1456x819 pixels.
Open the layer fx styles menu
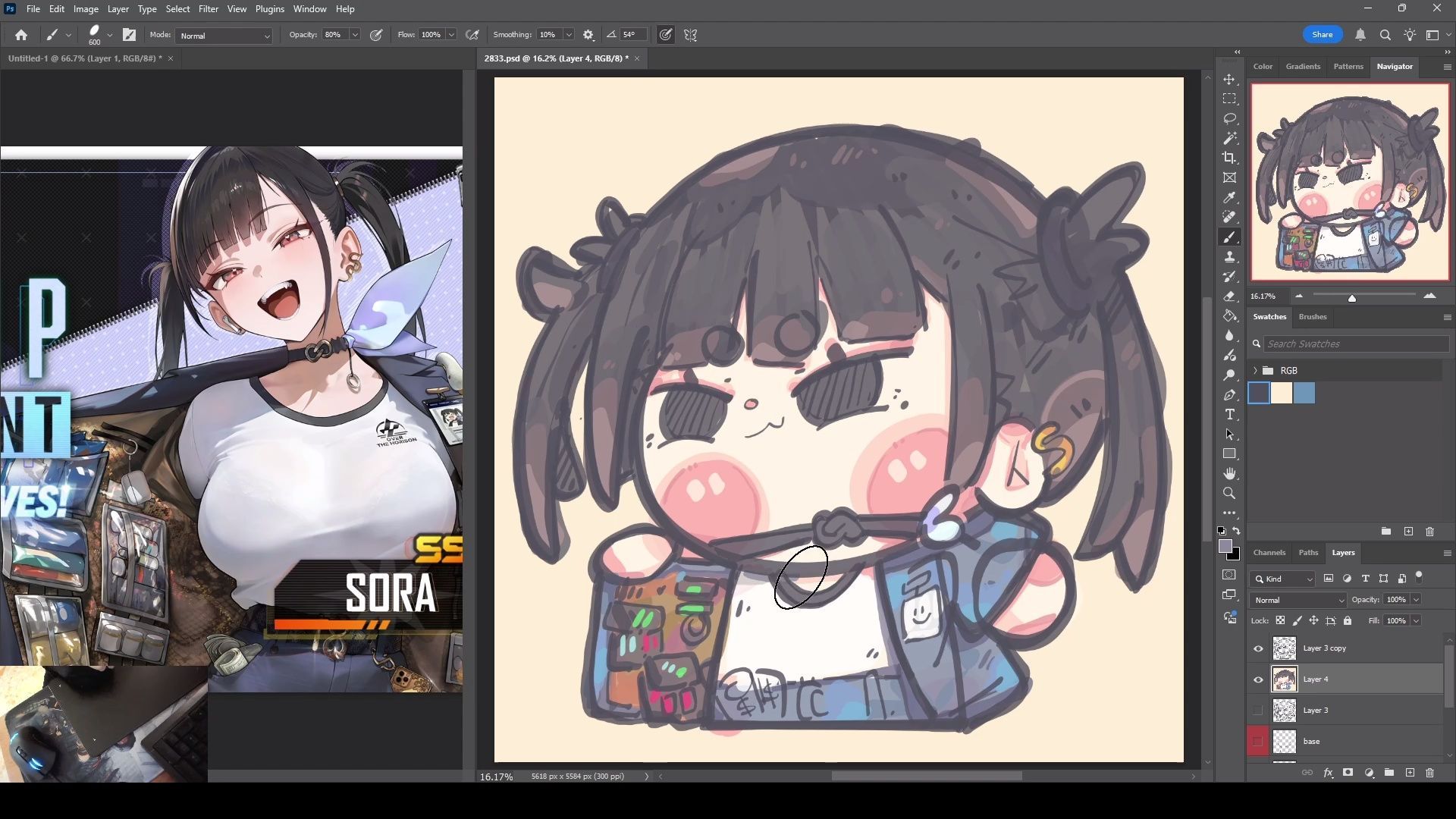point(1328,773)
